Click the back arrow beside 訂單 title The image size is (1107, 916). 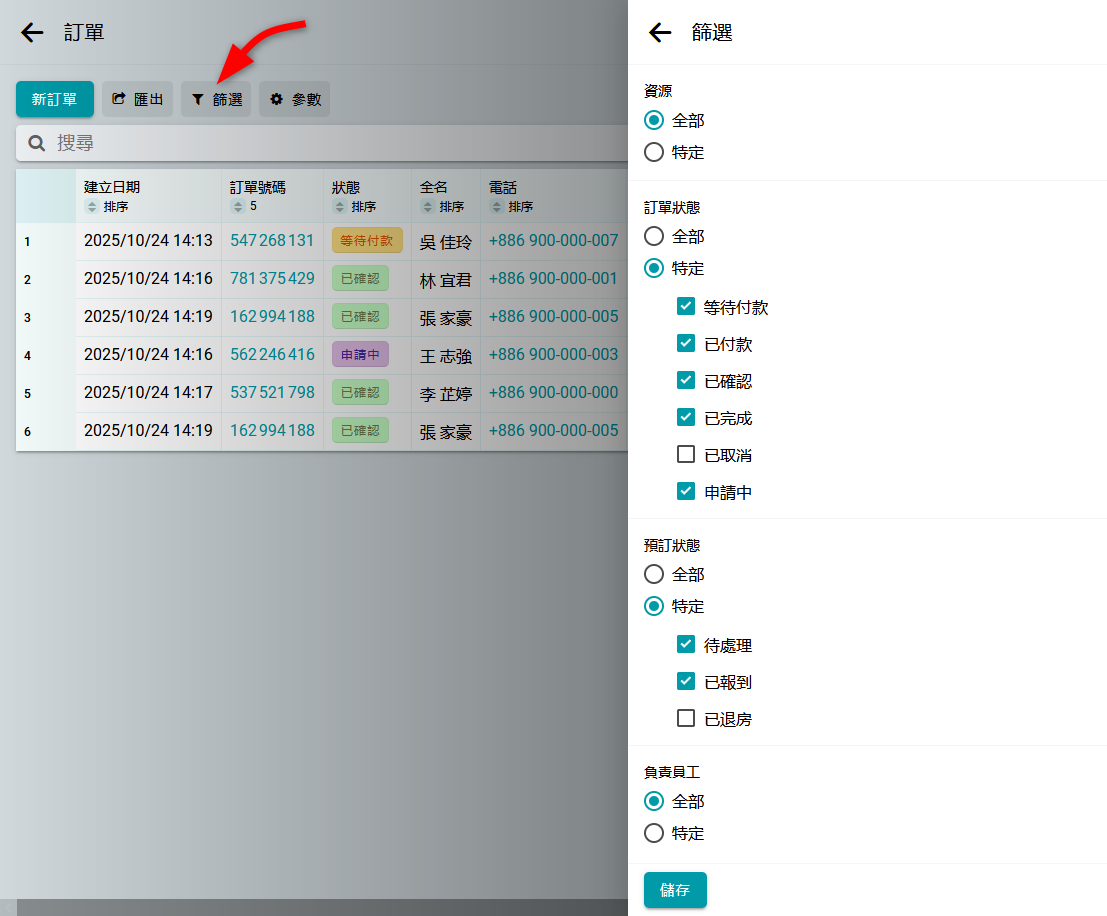tap(33, 33)
